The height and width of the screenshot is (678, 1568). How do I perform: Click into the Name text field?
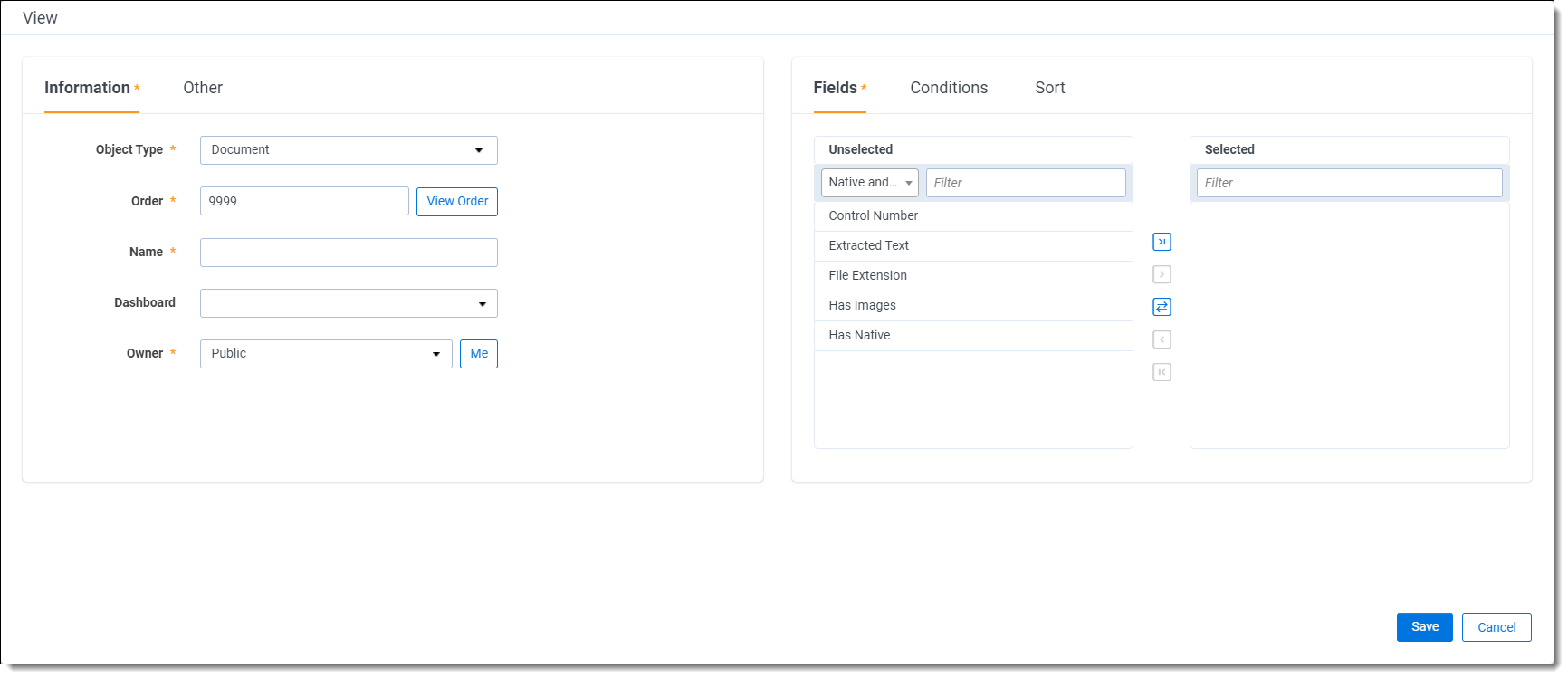coord(349,253)
